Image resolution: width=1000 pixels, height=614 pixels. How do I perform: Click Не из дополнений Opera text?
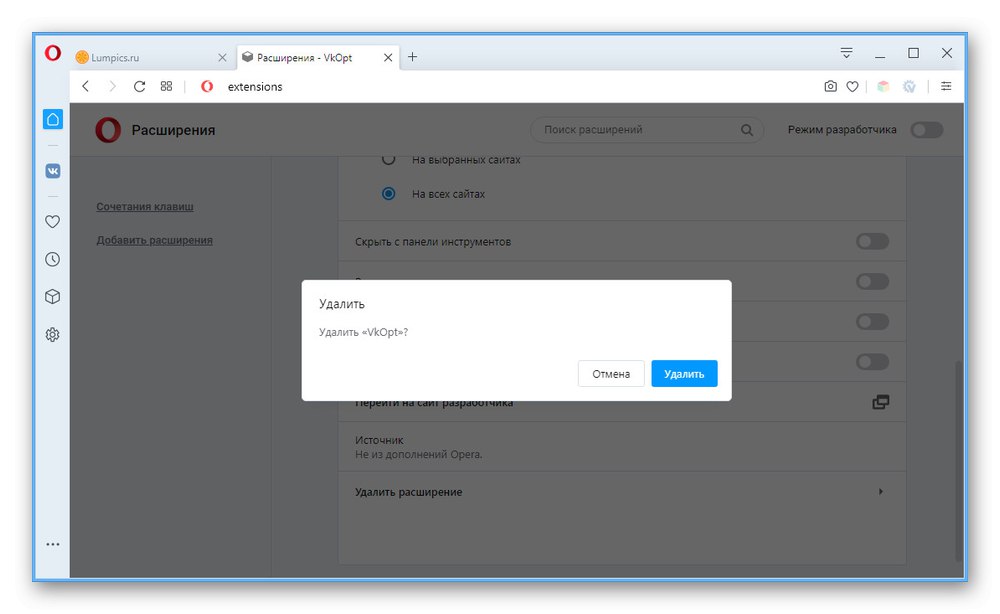(x=418, y=455)
